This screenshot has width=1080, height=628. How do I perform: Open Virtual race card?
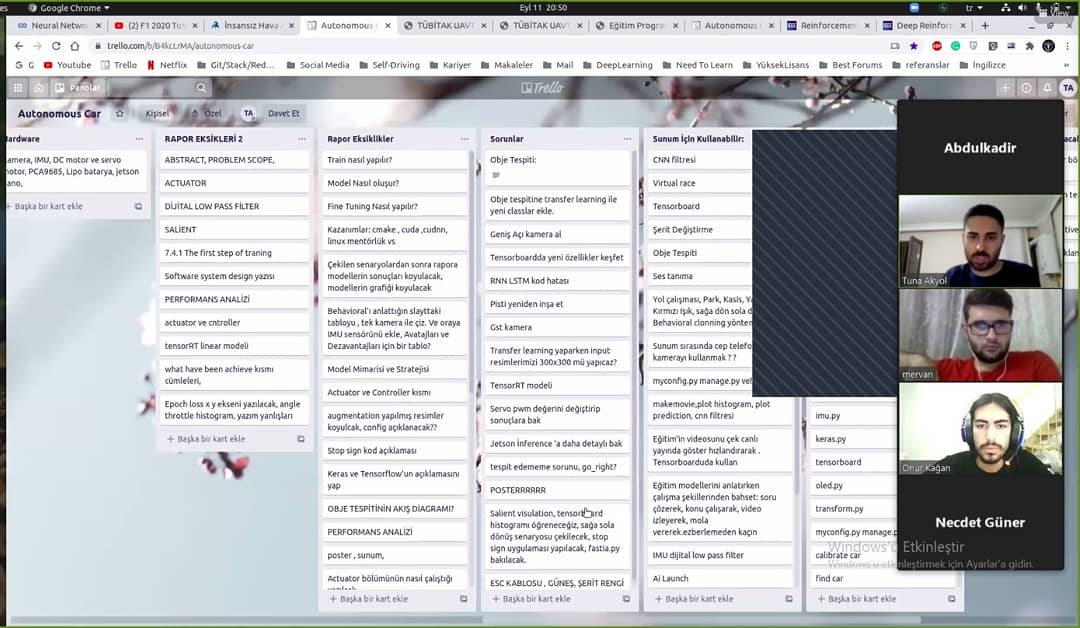click(x=700, y=183)
